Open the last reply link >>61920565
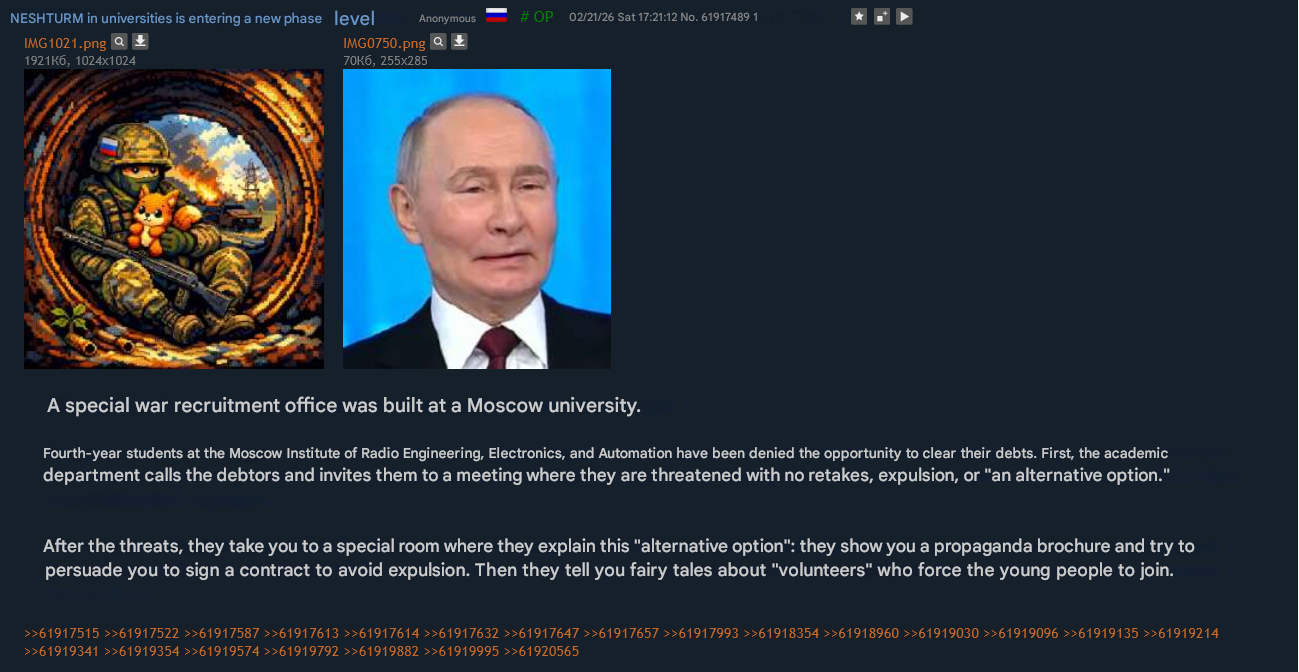The width and height of the screenshot is (1299, 672). pyautogui.click(x=541, y=651)
